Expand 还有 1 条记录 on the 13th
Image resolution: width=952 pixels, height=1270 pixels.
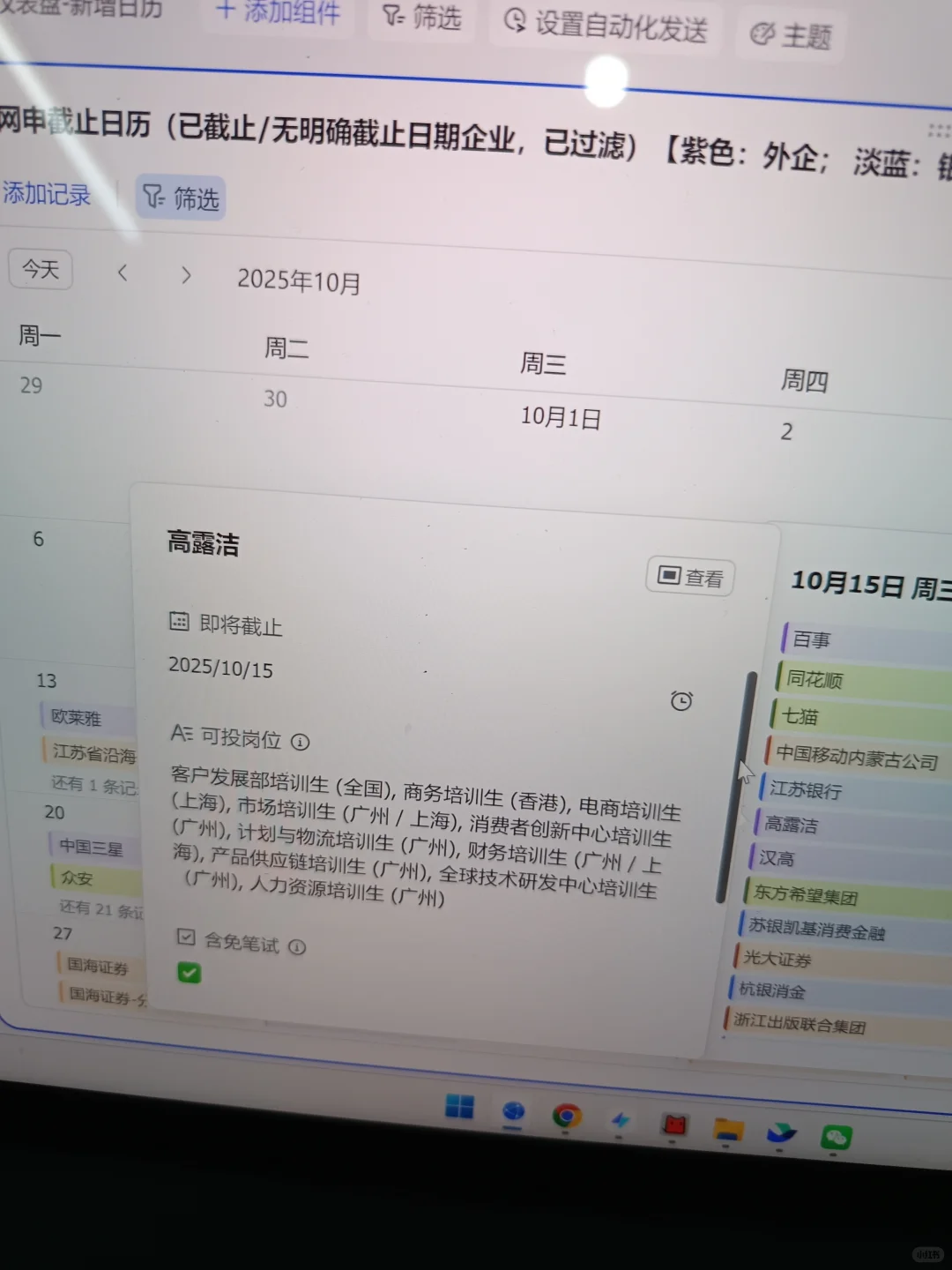pyautogui.click(x=94, y=784)
